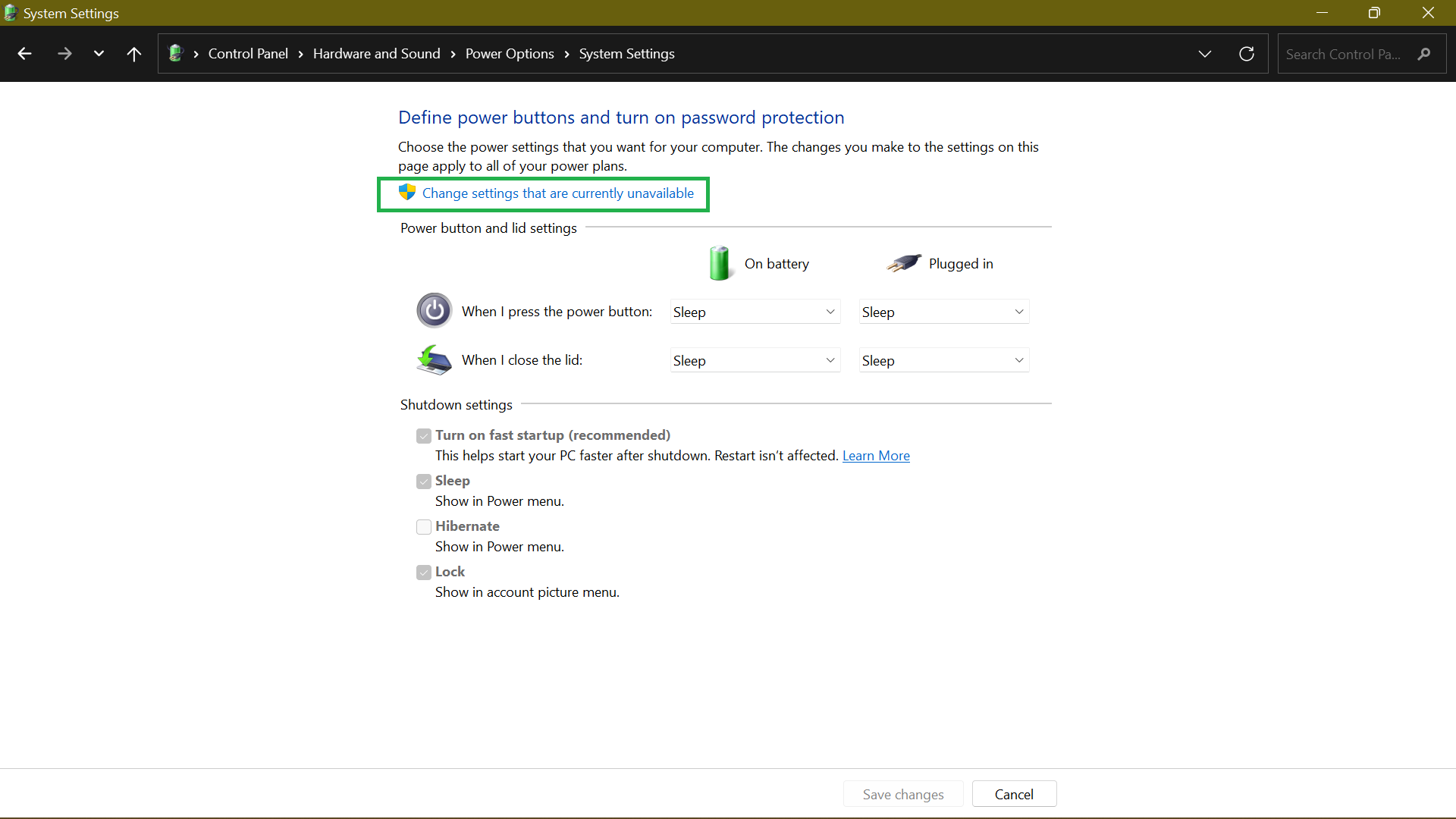Click the Save changes button

click(904, 794)
